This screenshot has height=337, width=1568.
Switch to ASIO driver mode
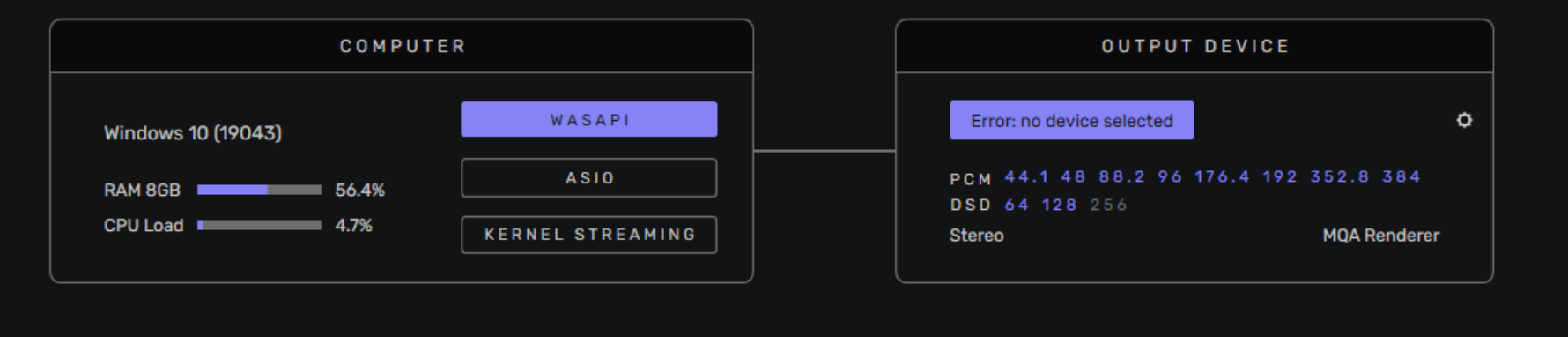click(588, 177)
